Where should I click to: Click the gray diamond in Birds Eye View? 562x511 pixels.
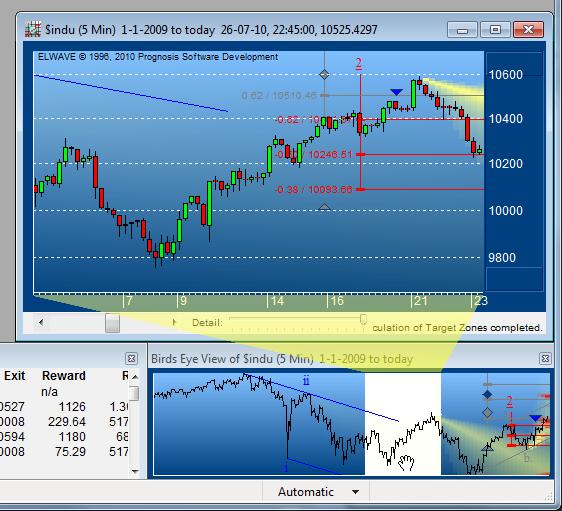(x=487, y=412)
